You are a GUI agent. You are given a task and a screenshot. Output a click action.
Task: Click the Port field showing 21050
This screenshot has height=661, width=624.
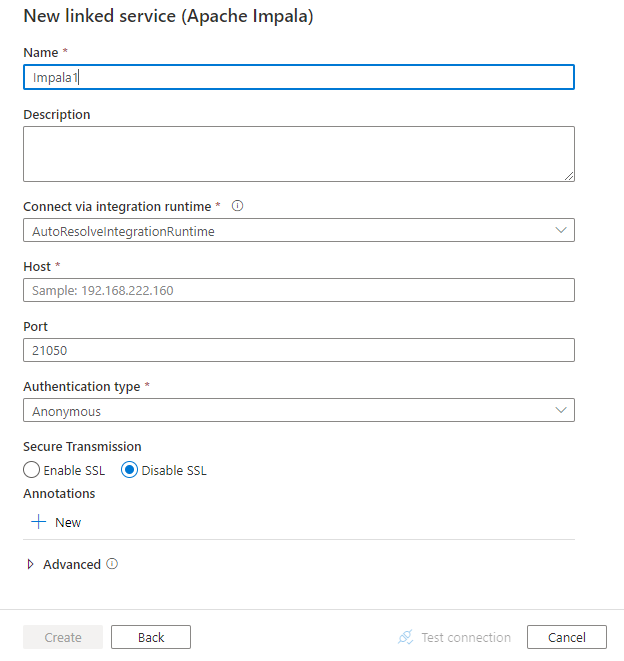coord(298,350)
